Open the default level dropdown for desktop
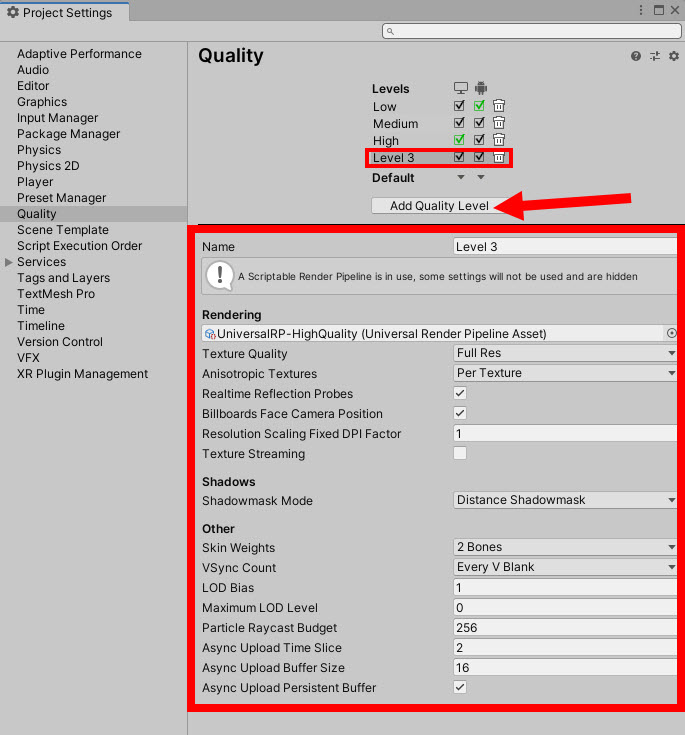685x735 pixels. 461,177
